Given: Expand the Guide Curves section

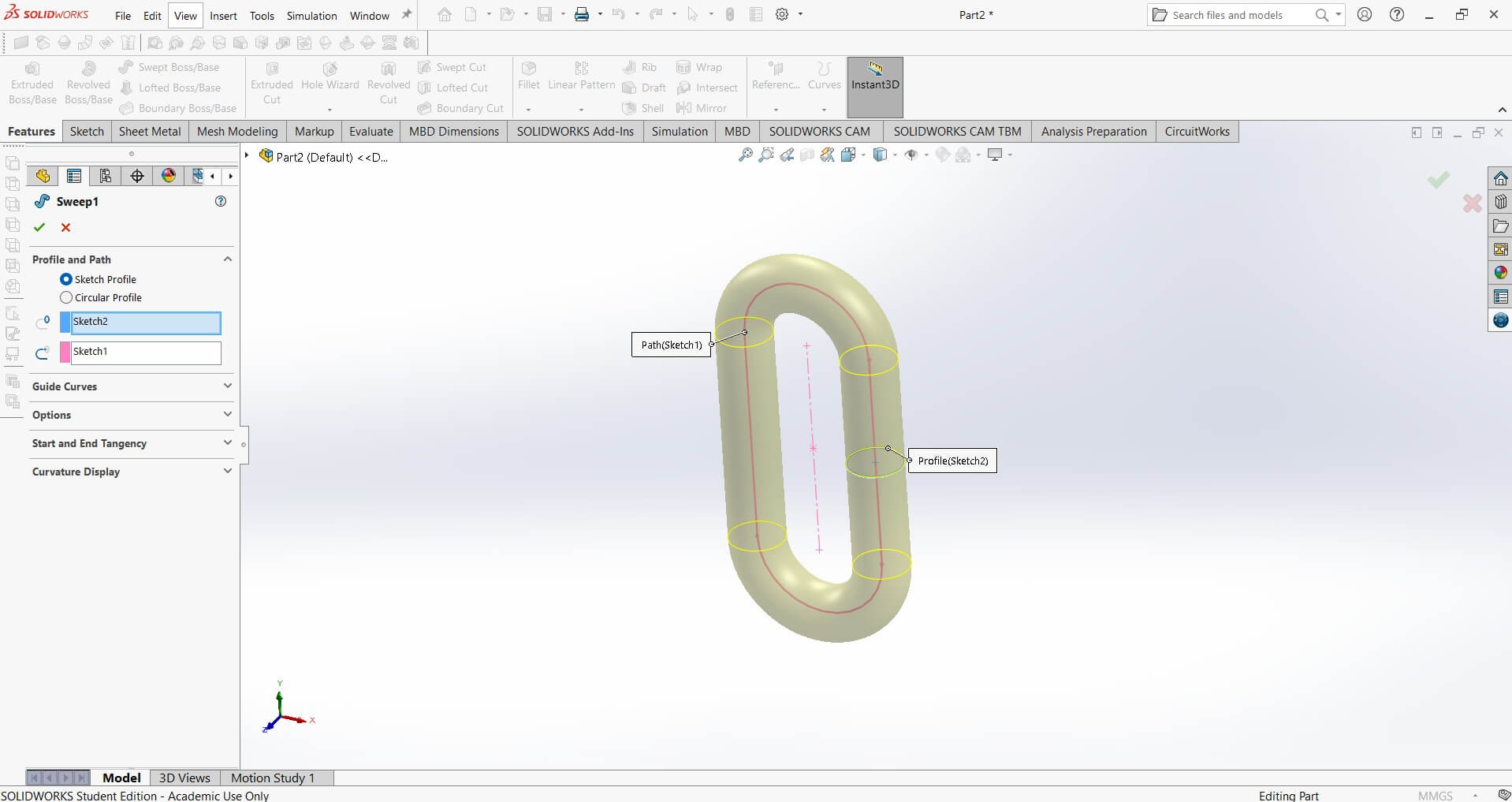Looking at the screenshot, I should tap(228, 386).
